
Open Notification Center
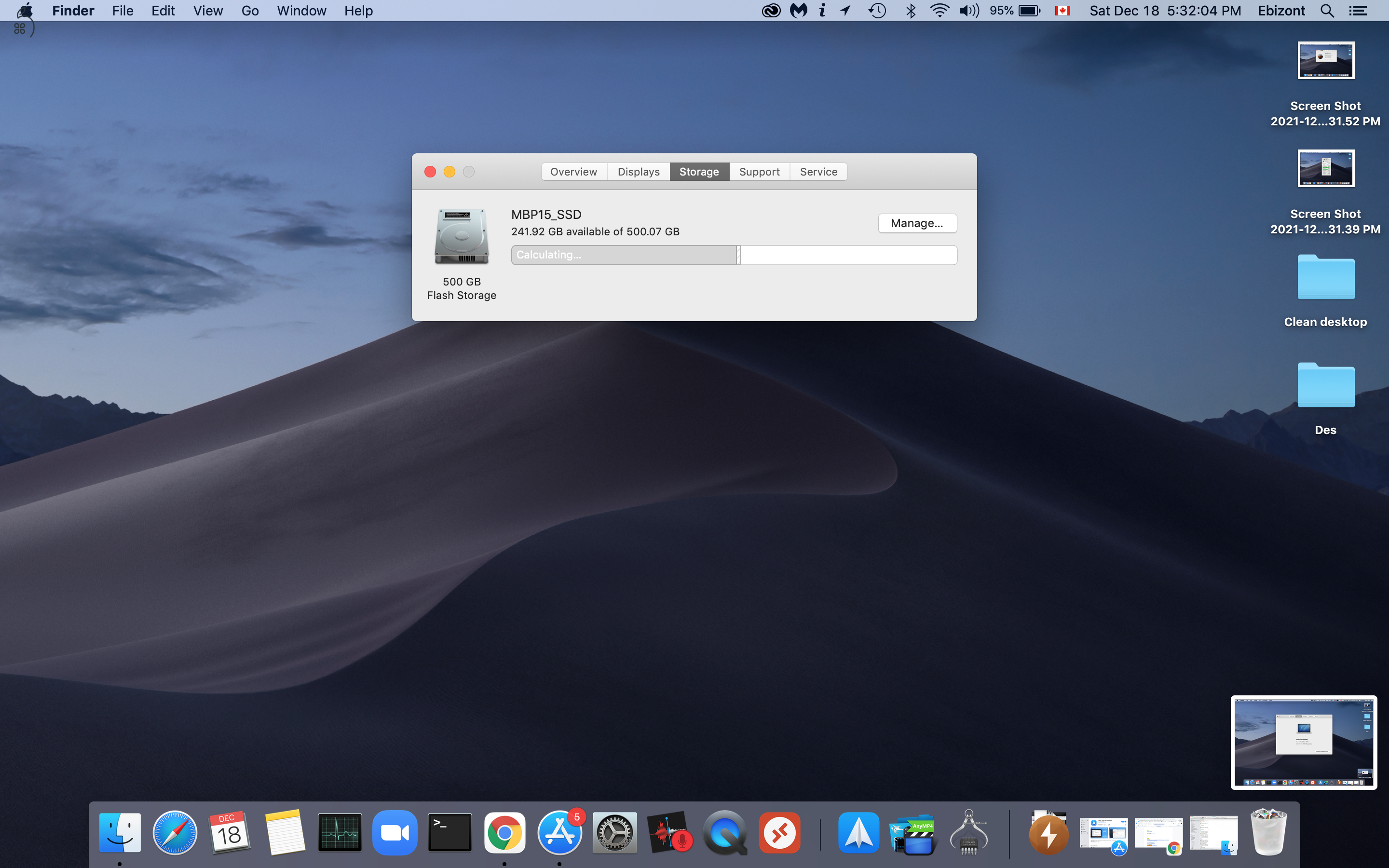point(1358,10)
